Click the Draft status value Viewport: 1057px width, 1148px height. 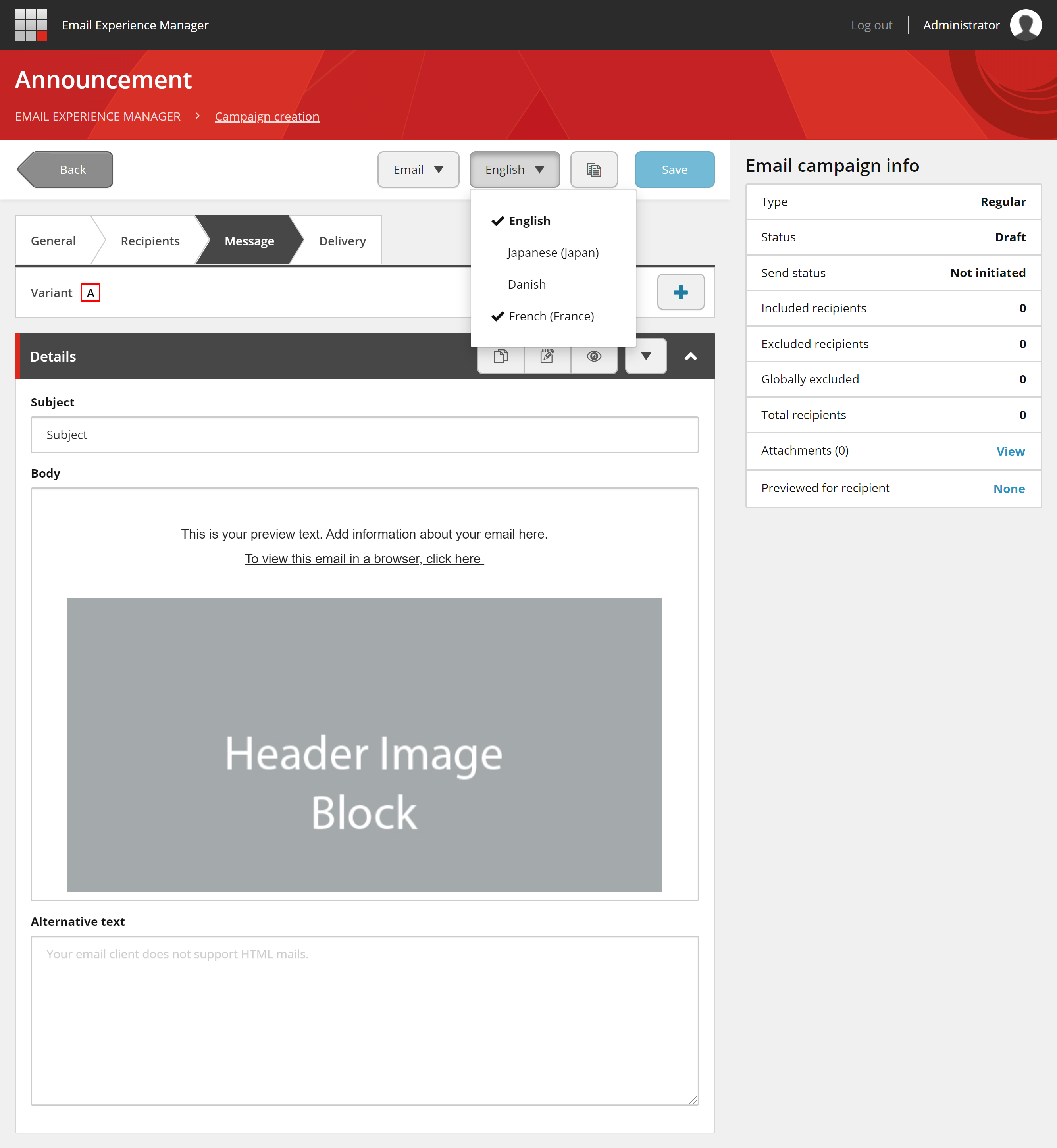pyautogui.click(x=1010, y=237)
